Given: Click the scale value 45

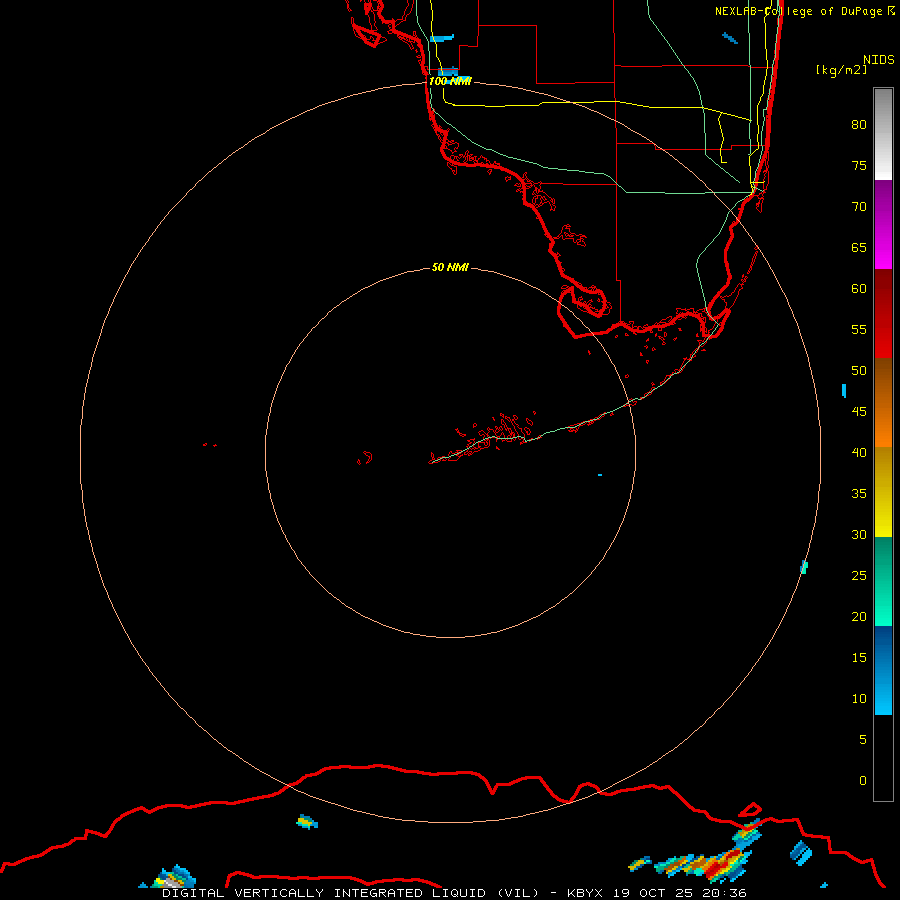Looking at the screenshot, I should pos(859,412).
